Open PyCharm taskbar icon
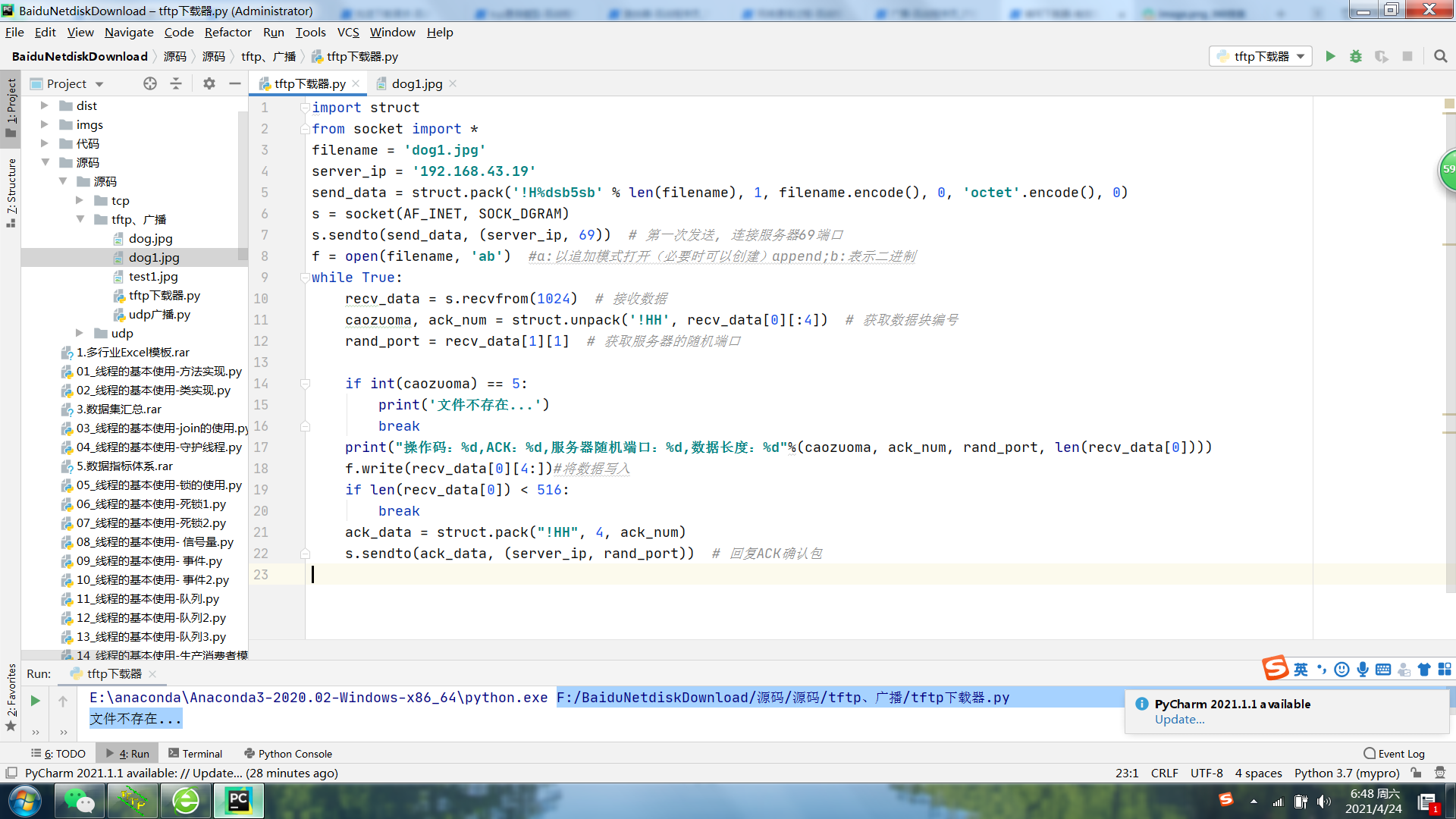This screenshot has height=819, width=1456. point(239,801)
